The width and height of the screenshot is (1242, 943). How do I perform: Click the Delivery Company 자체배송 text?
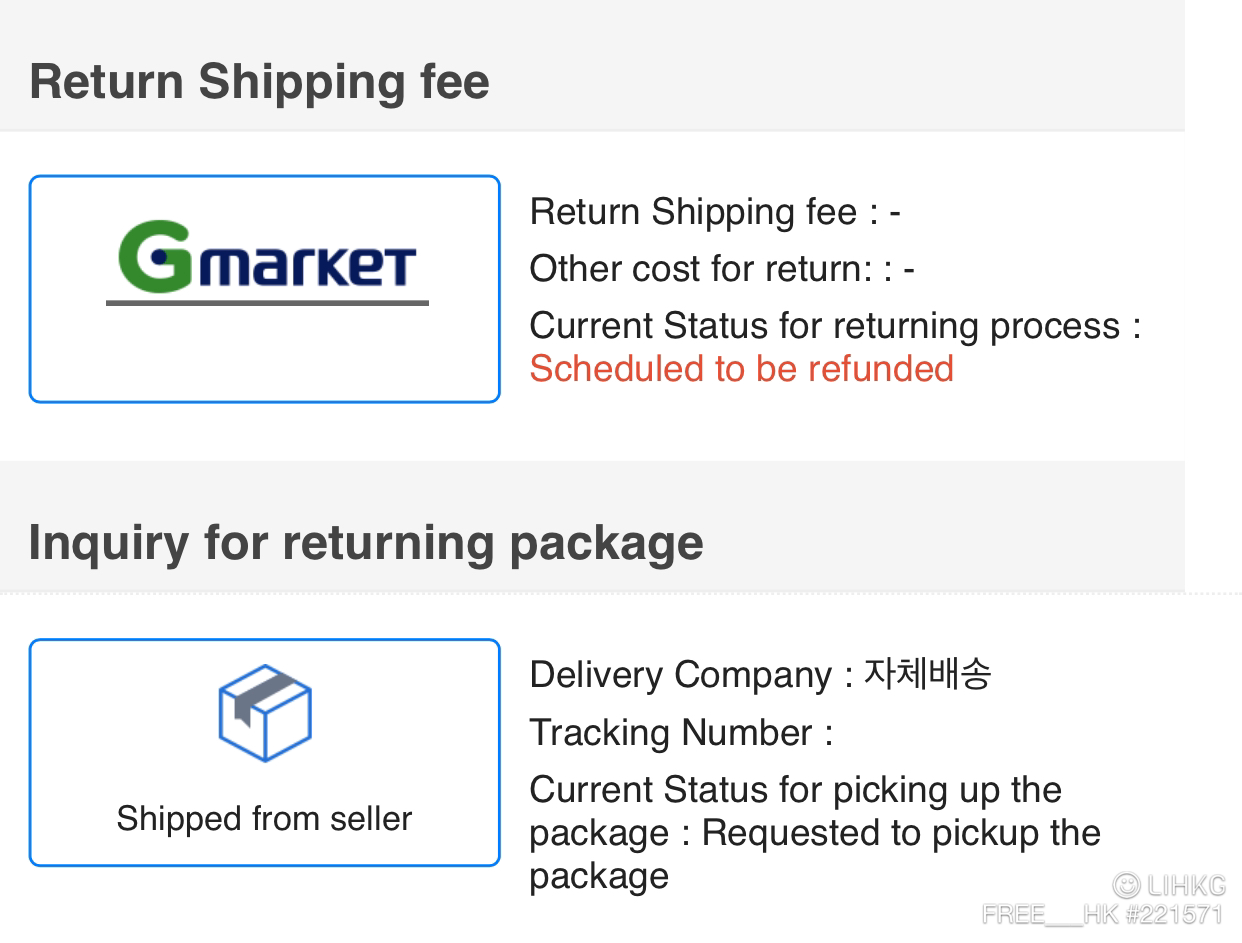tap(760, 675)
